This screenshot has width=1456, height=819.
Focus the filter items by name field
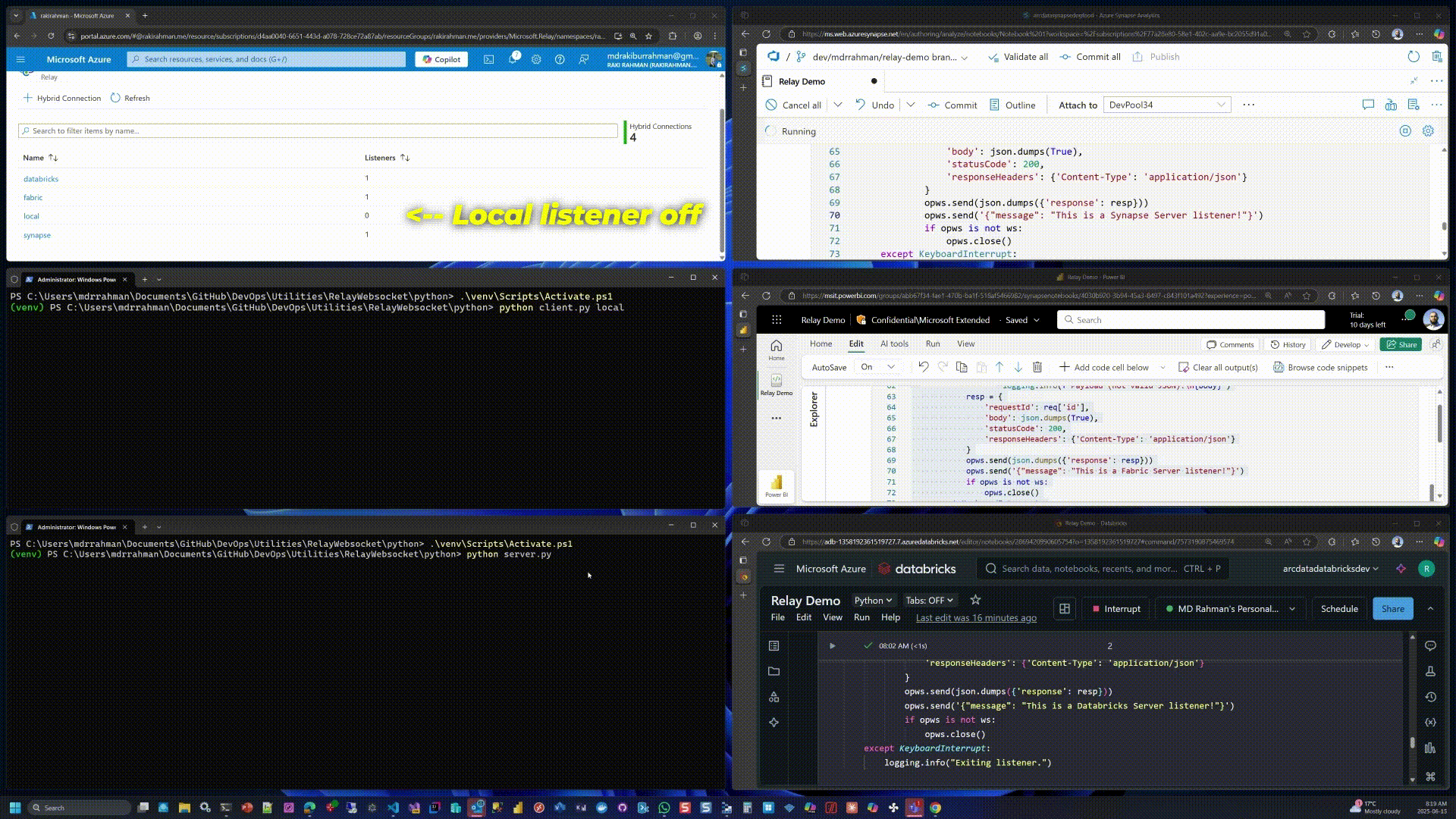(318, 130)
